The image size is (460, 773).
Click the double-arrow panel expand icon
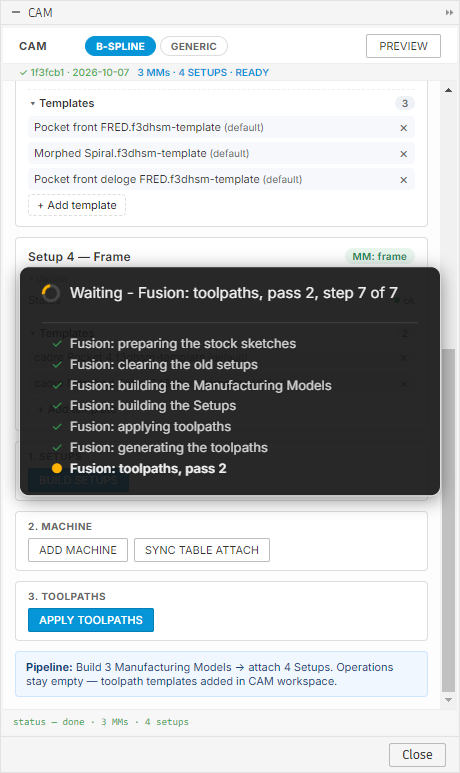(449, 12)
